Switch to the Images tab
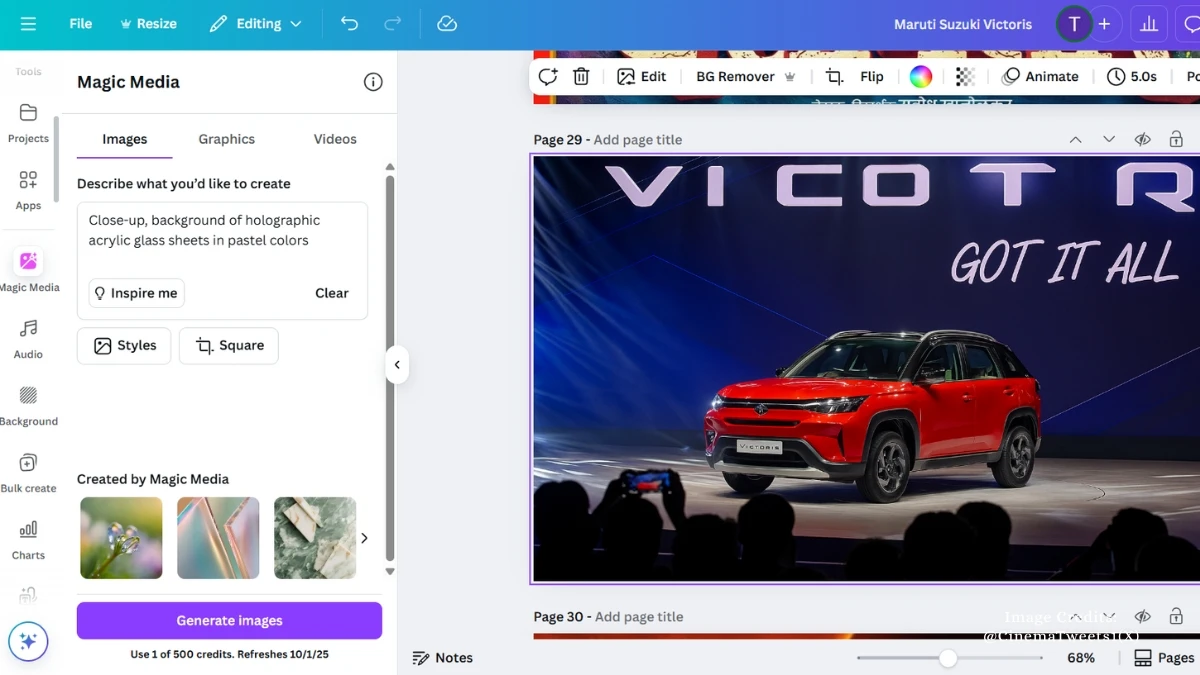Screen dimensions: 1200x675 click(125, 139)
